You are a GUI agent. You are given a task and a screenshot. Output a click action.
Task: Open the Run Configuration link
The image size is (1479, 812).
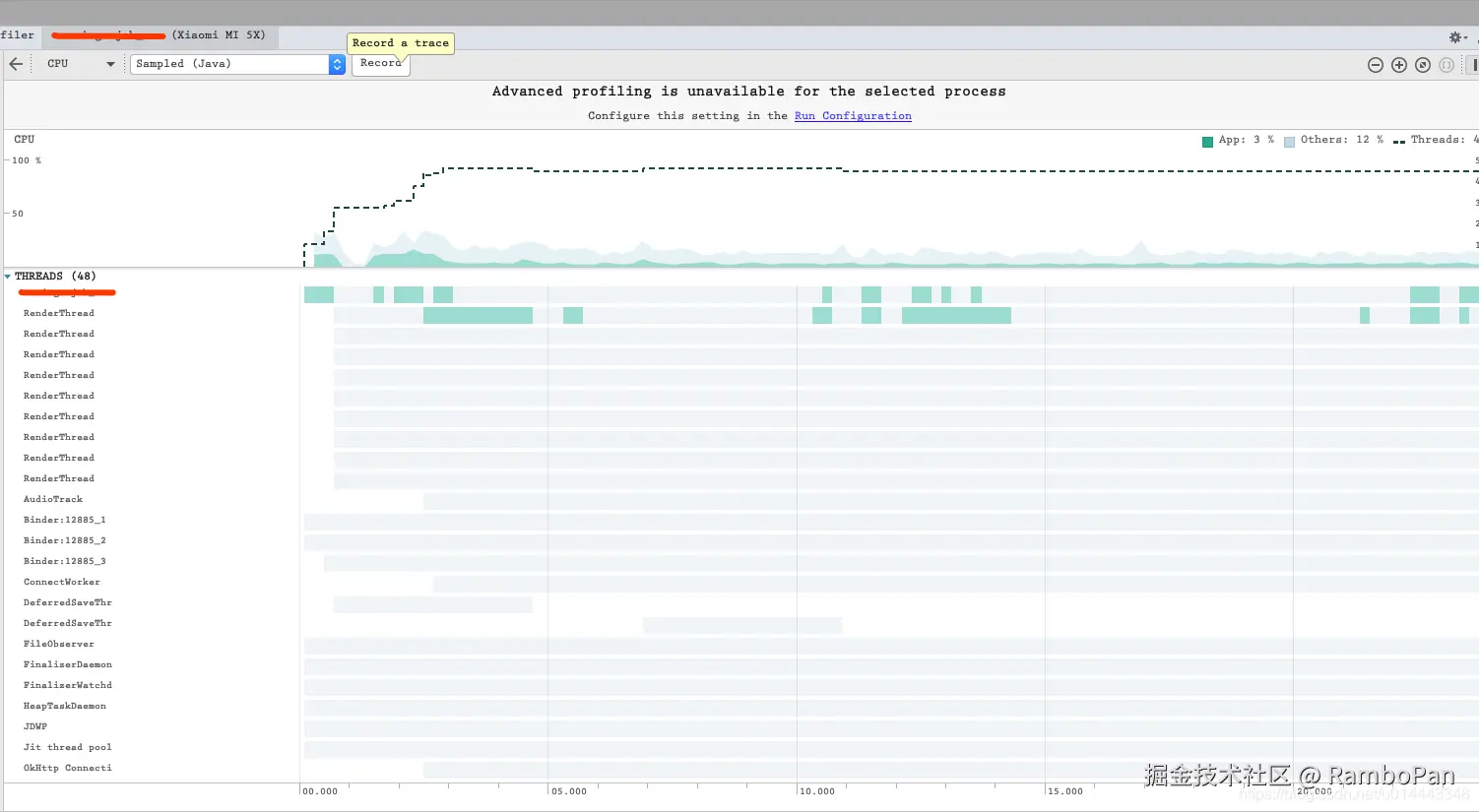[853, 116]
